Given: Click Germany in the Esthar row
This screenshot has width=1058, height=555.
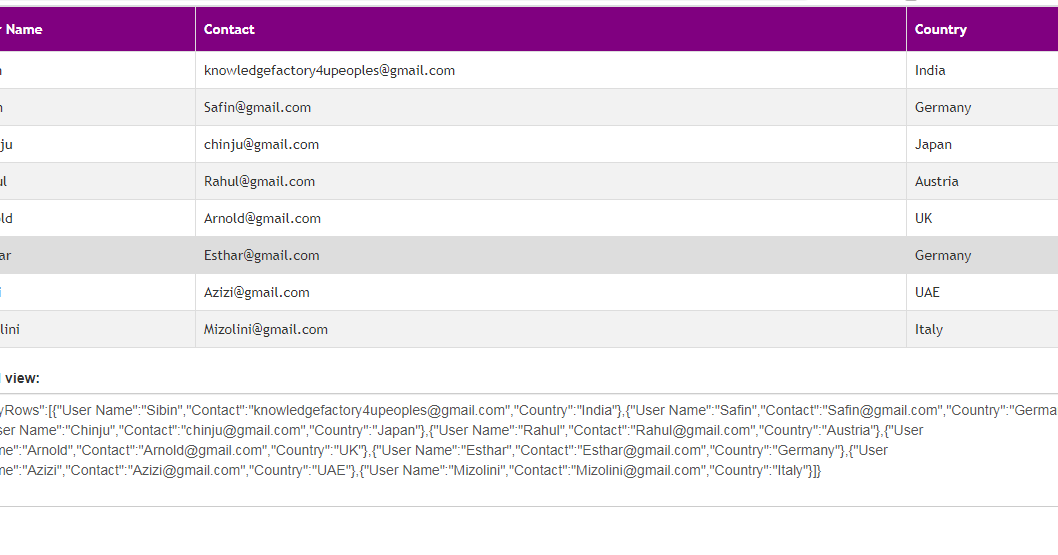Looking at the screenshot, I should (943, 255).
